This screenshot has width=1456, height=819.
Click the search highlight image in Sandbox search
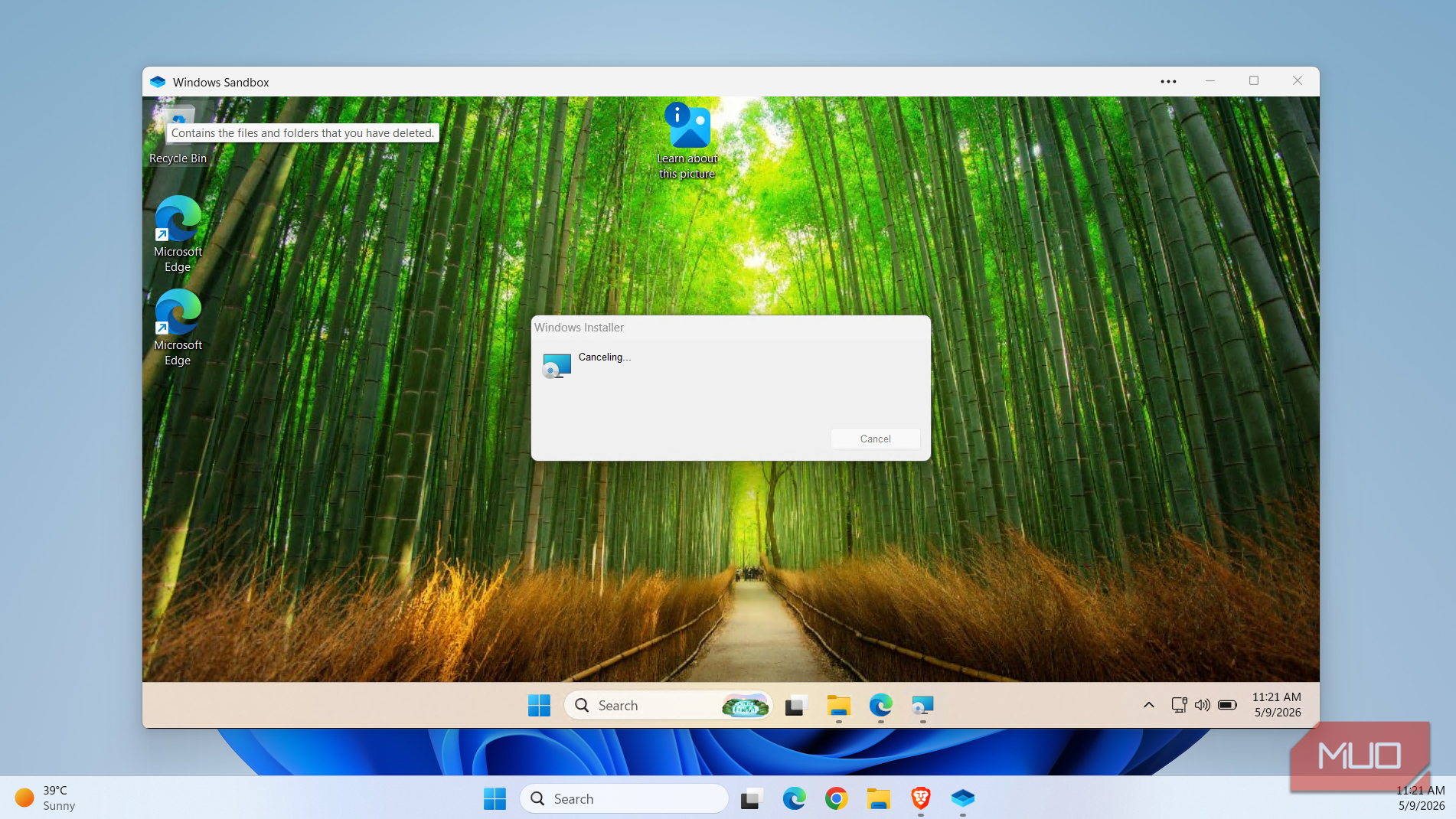745,705
